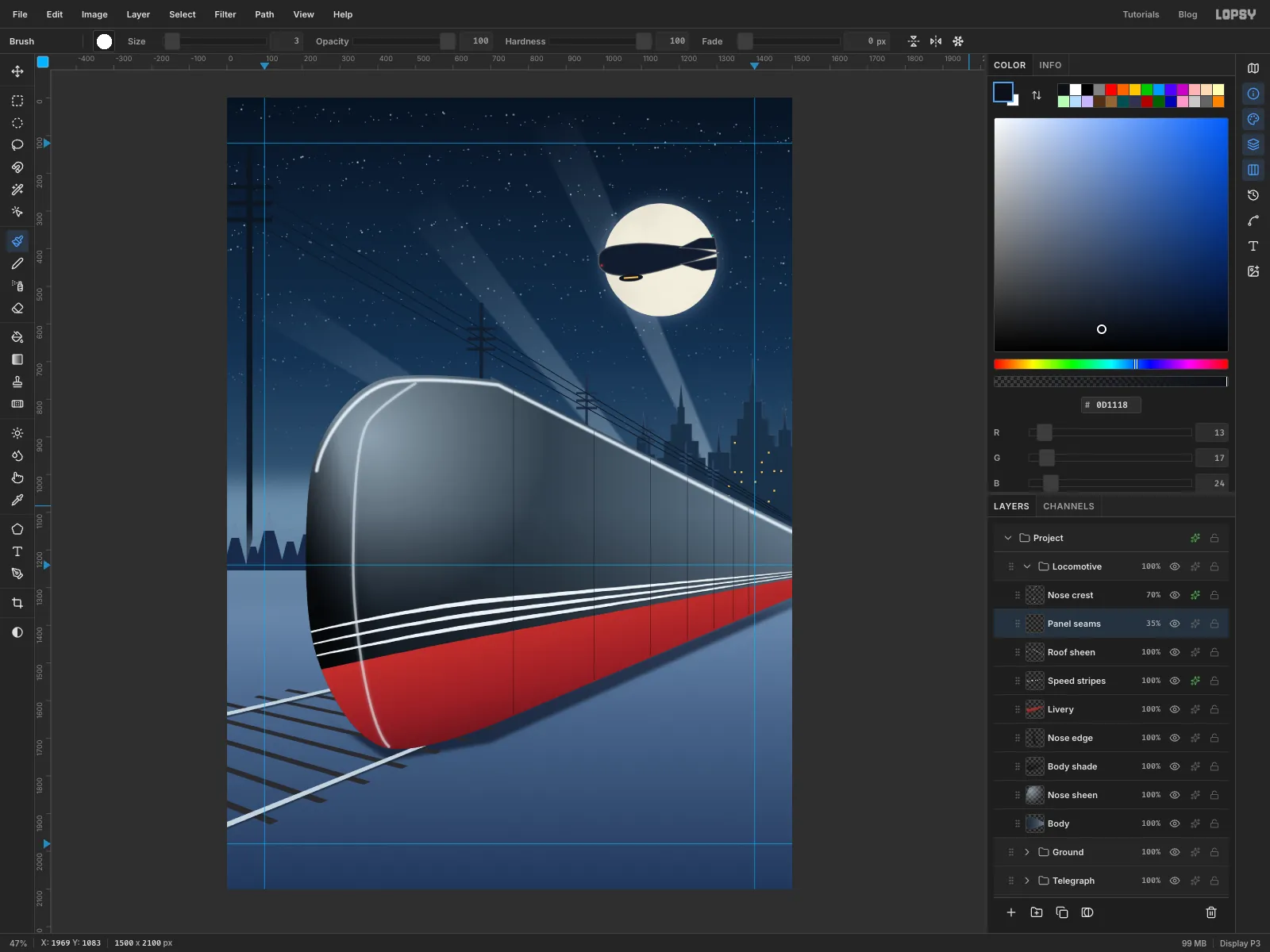Hide the Ground group
Screen dimensions: 1270x952
tap(1175, 852)
